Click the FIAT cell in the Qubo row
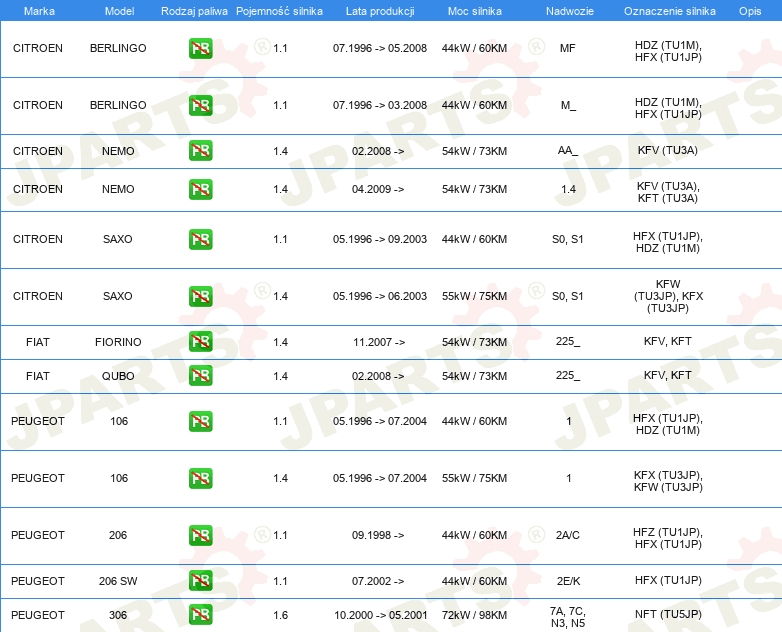The width and height of the screenshot is (782, 632). [x=38, y=376]
